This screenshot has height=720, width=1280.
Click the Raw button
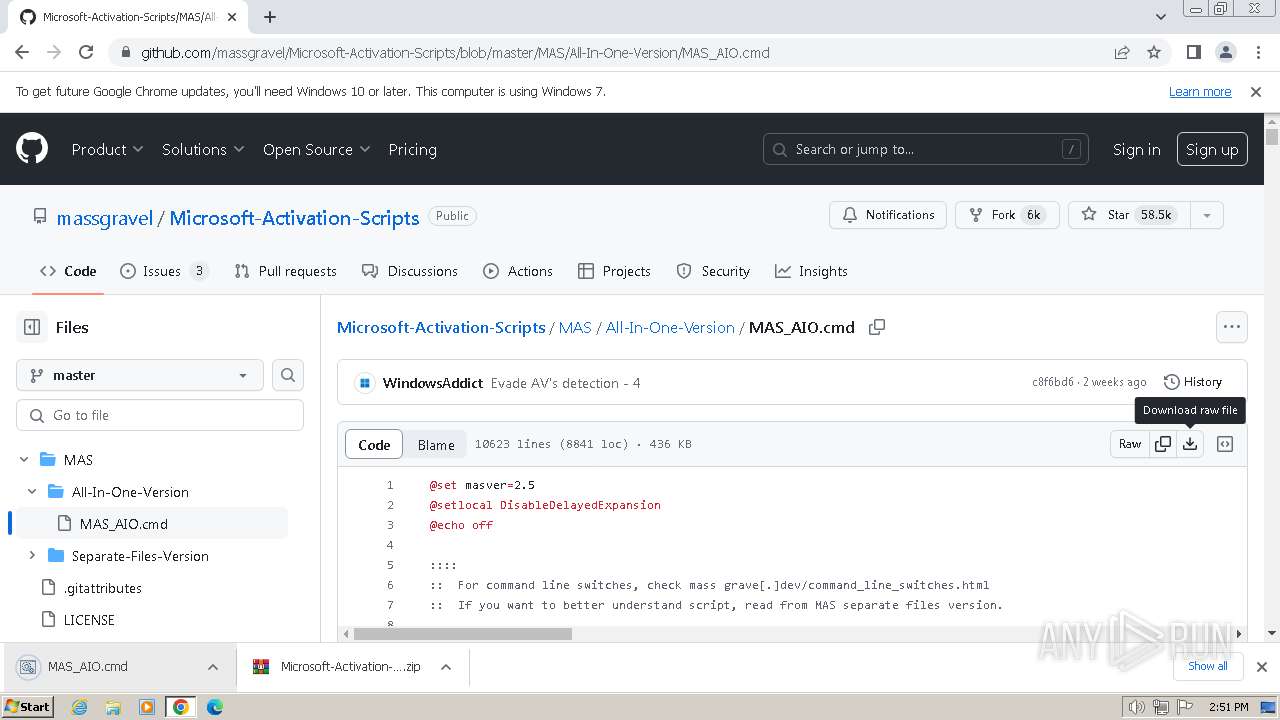click(1130, 444)
